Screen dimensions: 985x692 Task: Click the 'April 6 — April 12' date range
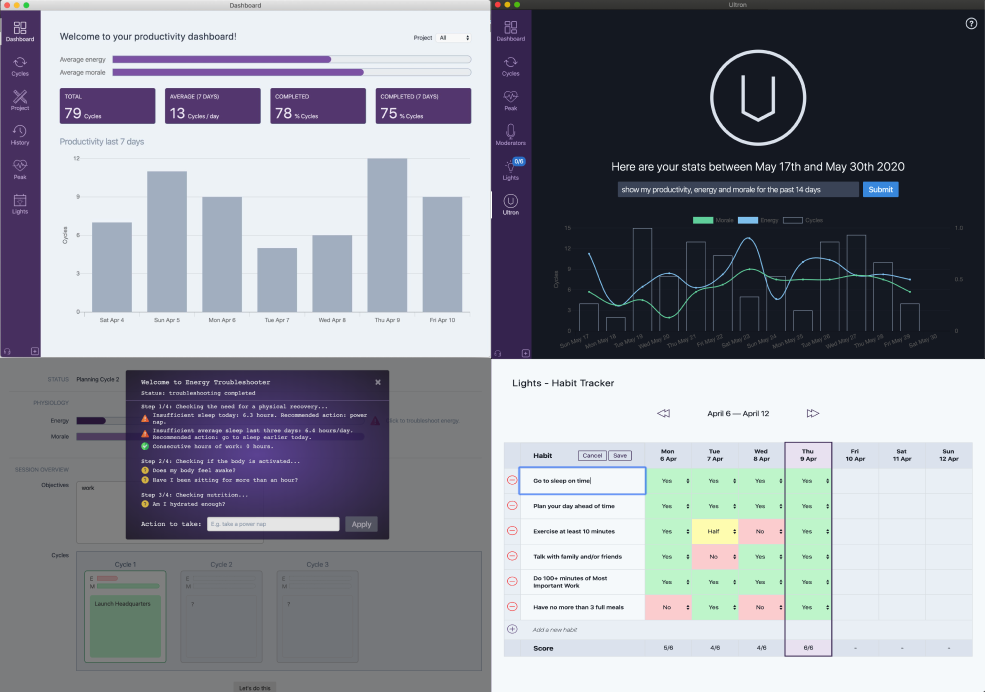click(738, 414)
